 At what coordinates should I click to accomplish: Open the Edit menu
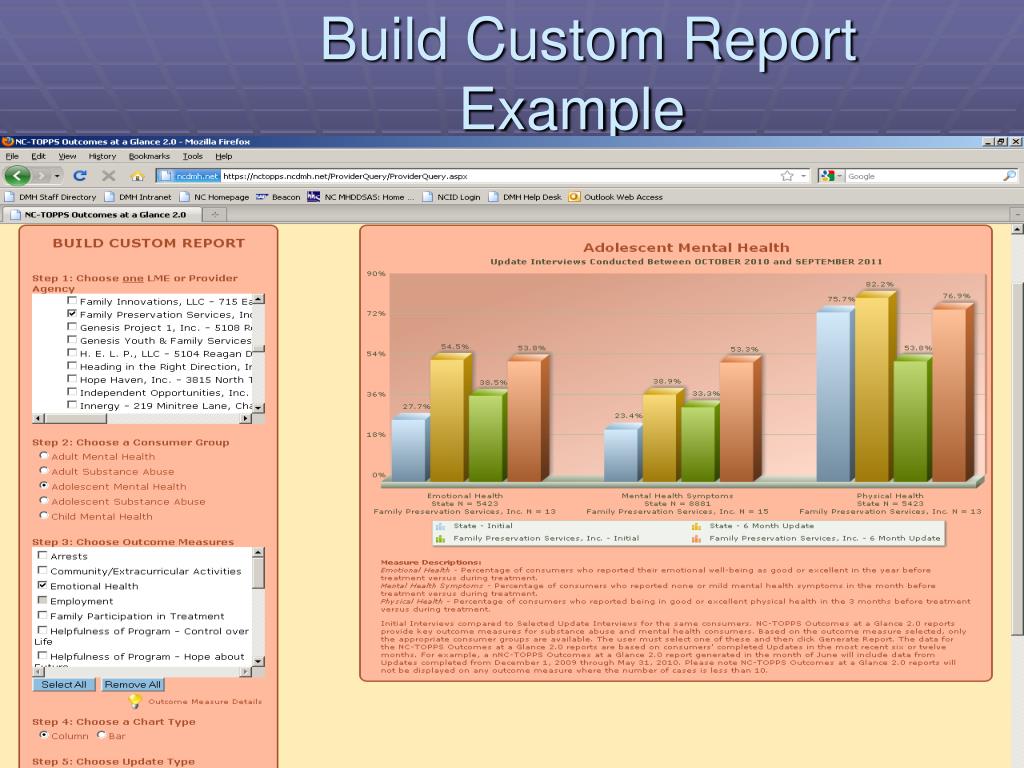coord(39,156)
